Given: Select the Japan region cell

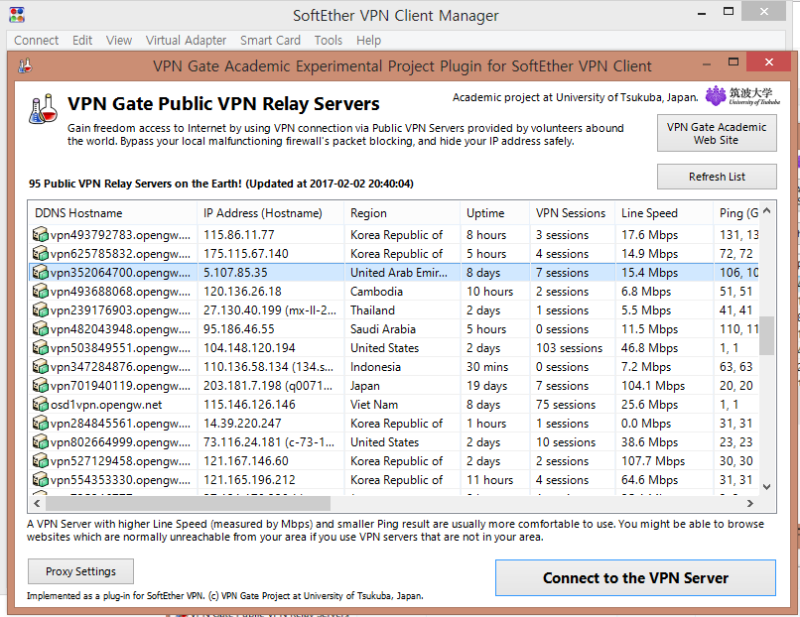Looking at the screenshot, I should [364, 386].
